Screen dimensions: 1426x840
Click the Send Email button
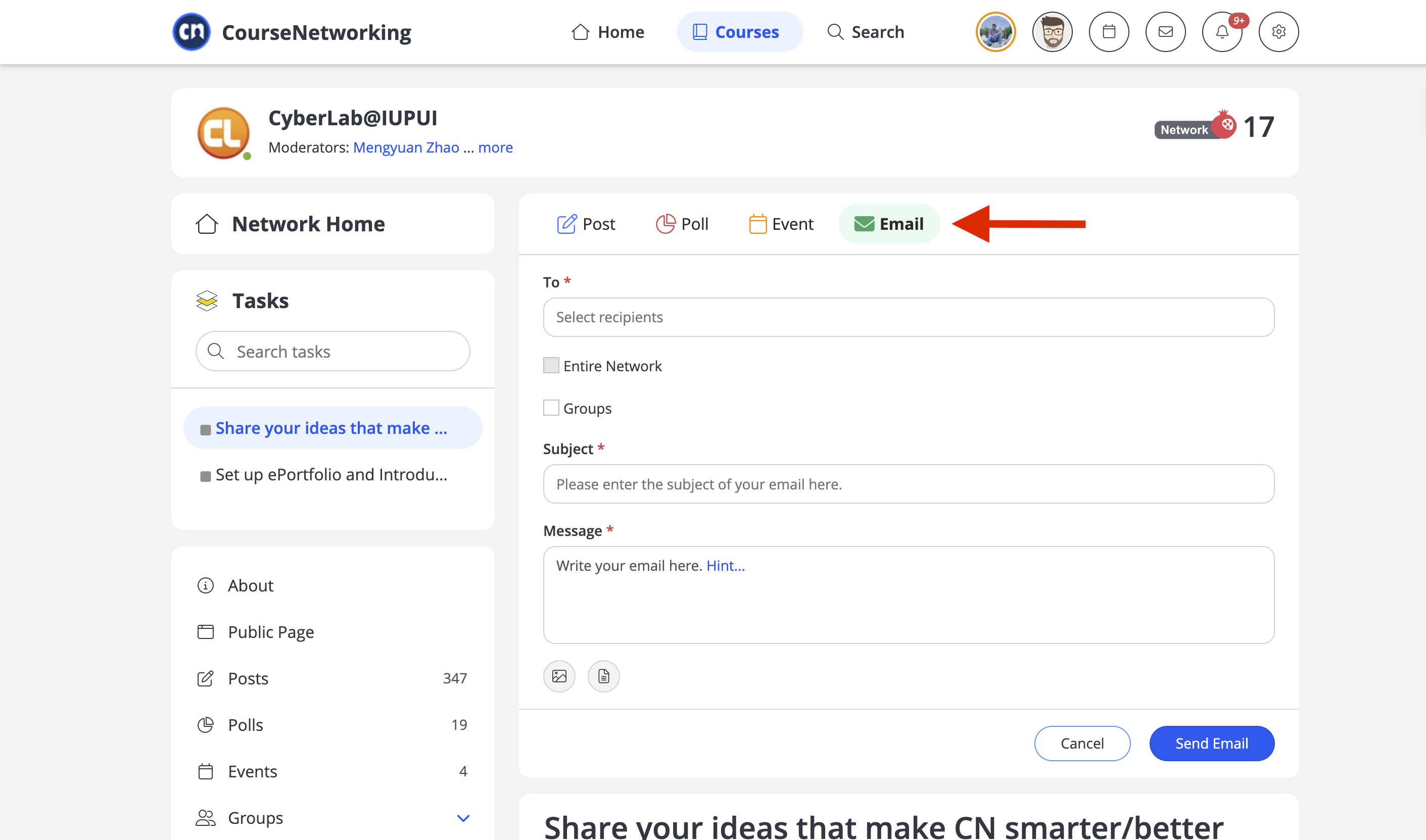tap(1211, 743)
